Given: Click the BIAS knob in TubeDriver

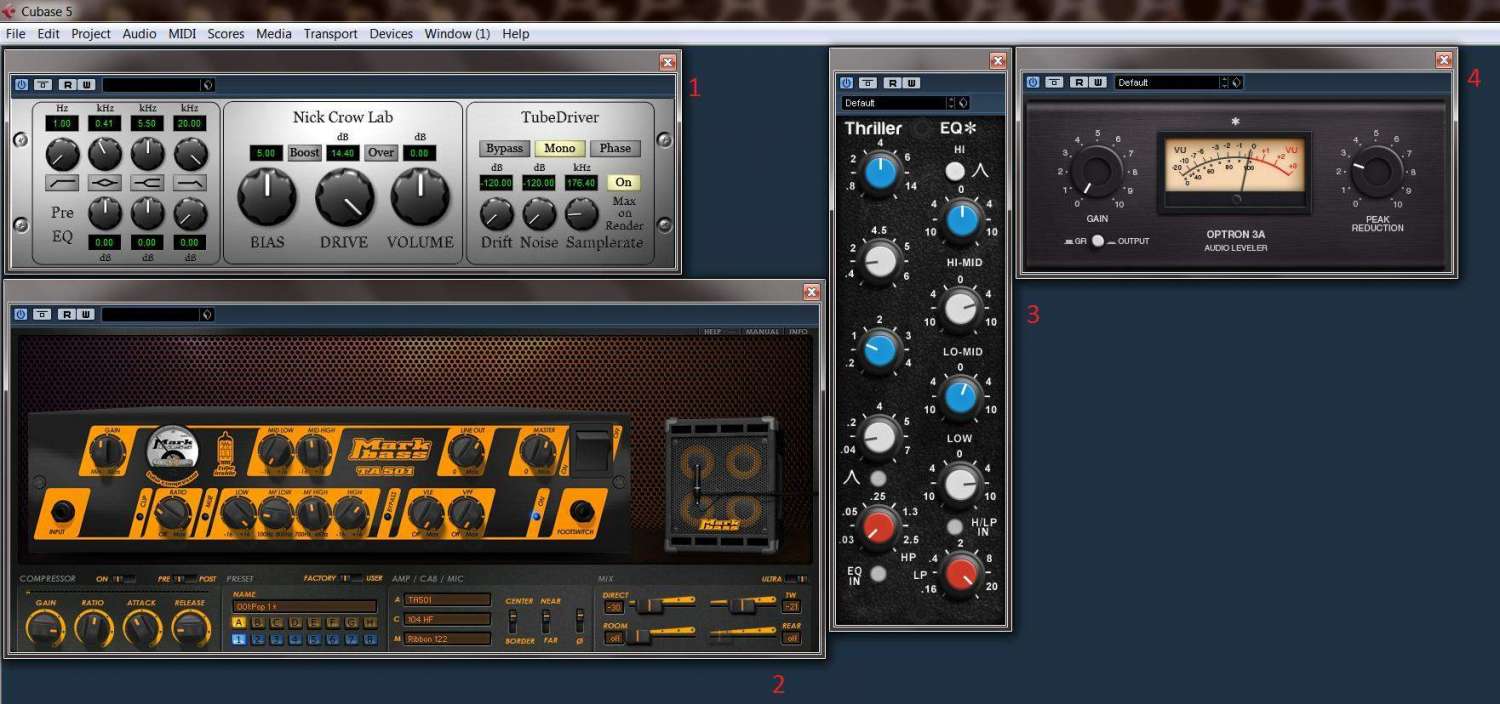Looking at the screenshot, I should tap(267, 196).
